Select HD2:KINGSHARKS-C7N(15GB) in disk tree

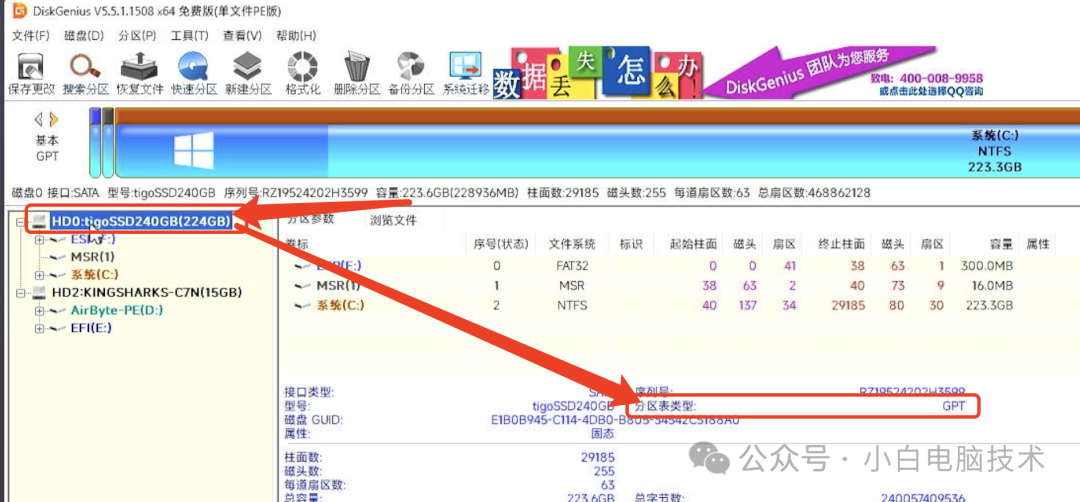147,293
